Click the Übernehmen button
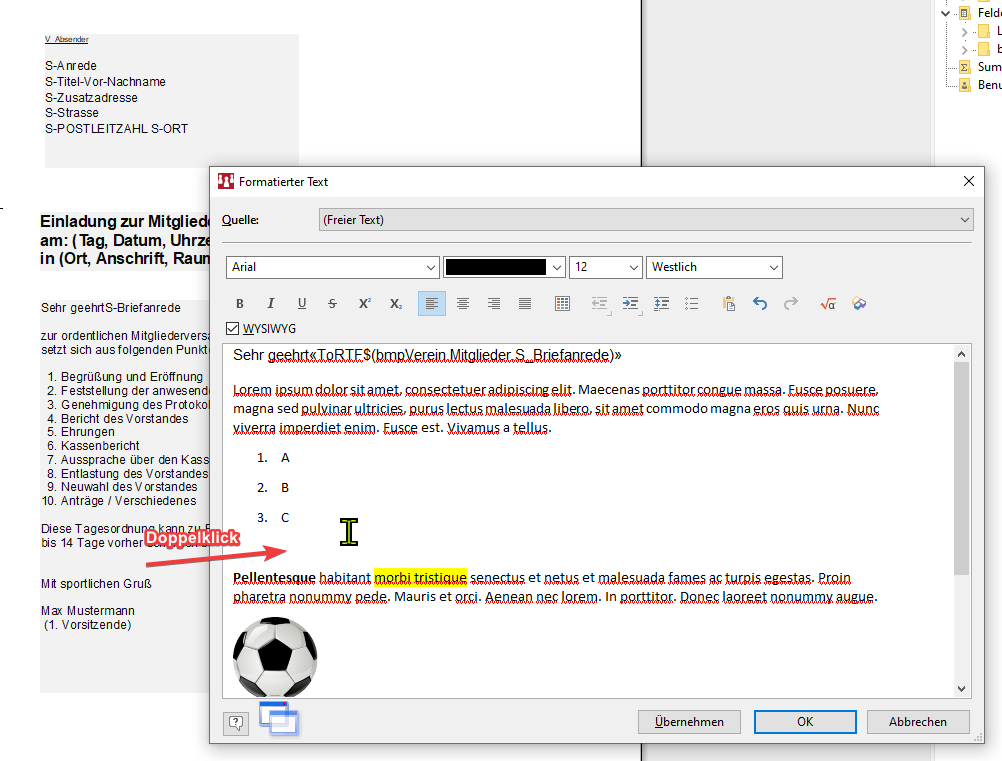This screenshot has height=761, width=1002. (x=689, y=722)
